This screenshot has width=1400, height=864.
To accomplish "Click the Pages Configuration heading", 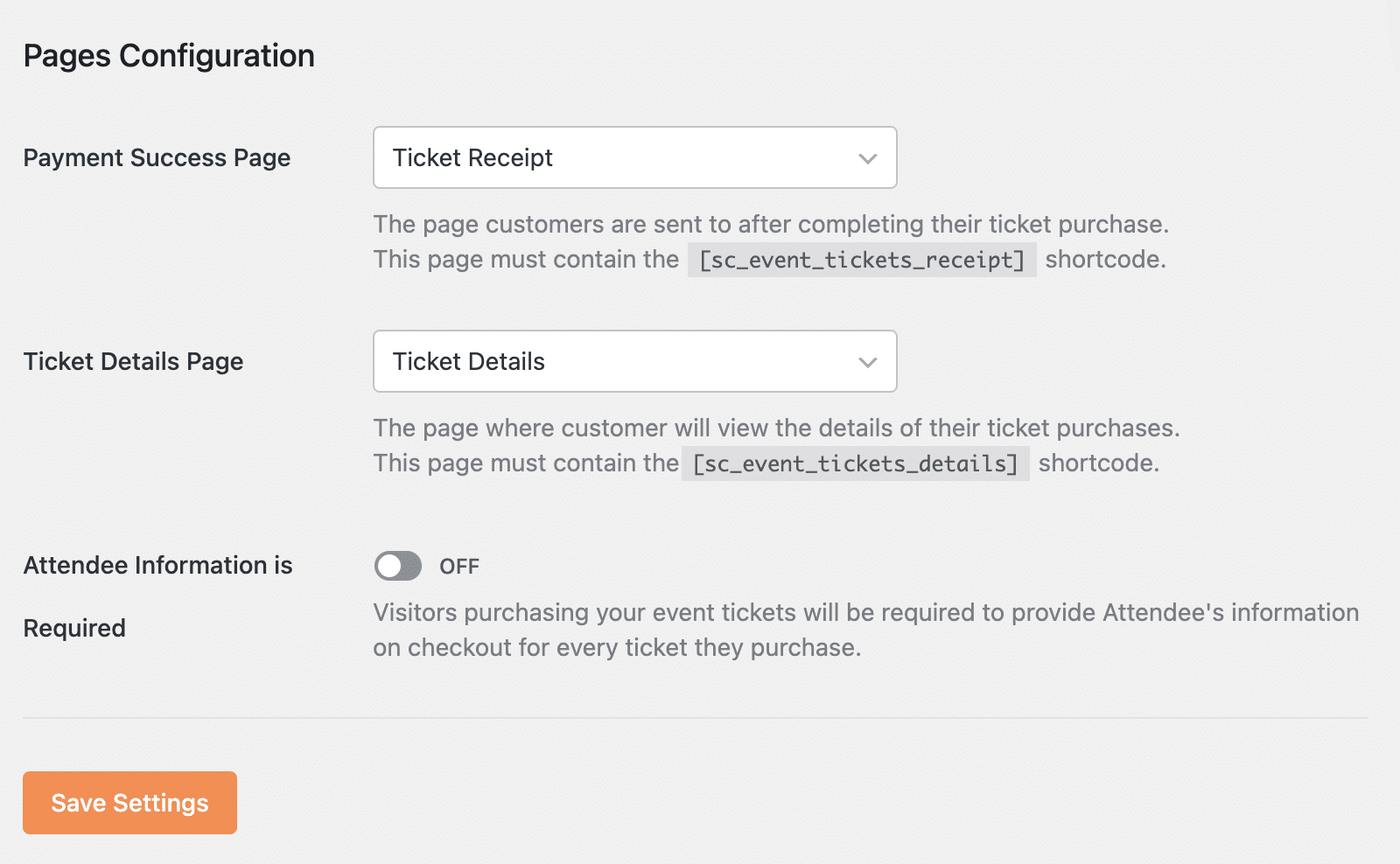I will click(x=169, y=55).
